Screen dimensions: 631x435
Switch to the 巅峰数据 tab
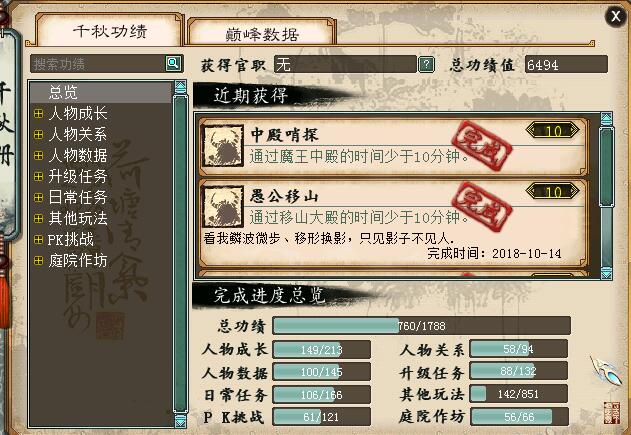tap(262, 34)
